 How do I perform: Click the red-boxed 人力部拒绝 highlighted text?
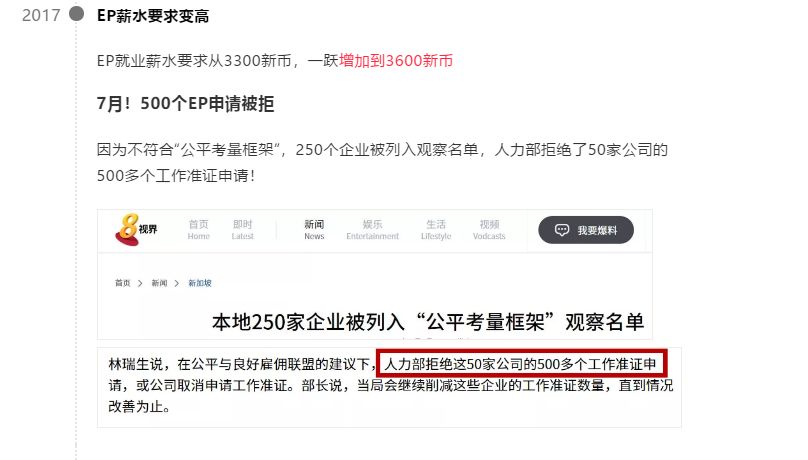(521, 364)
